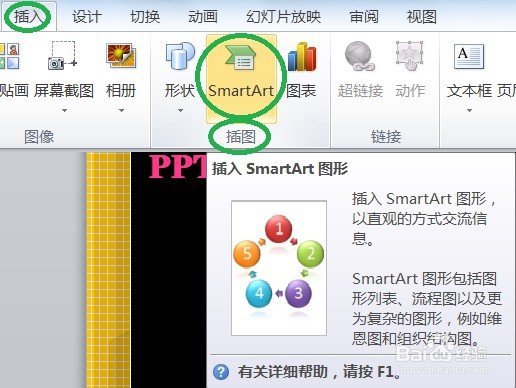Click the tooltip title 插入 SmartArt 图形

[280, 169]
